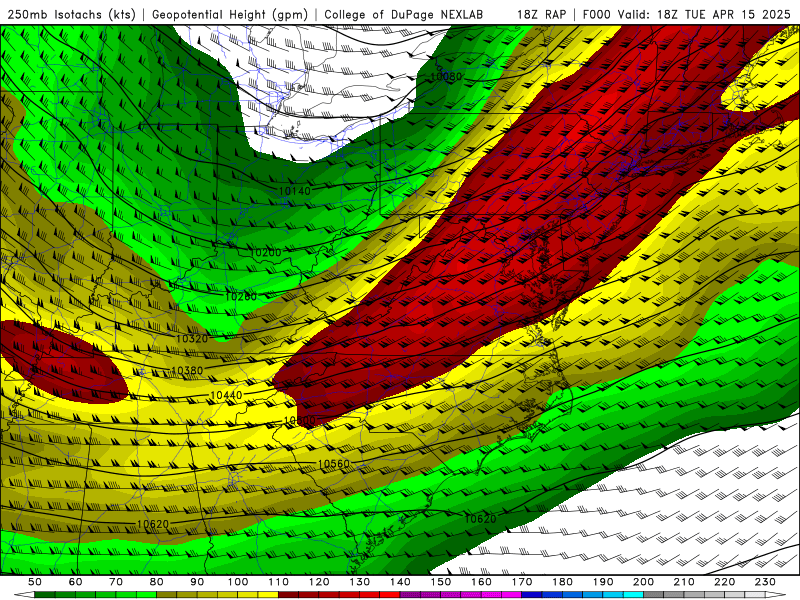Click the 10200 height contour label
The height and width of the screenshot is (600, 800).
(266, 252)
